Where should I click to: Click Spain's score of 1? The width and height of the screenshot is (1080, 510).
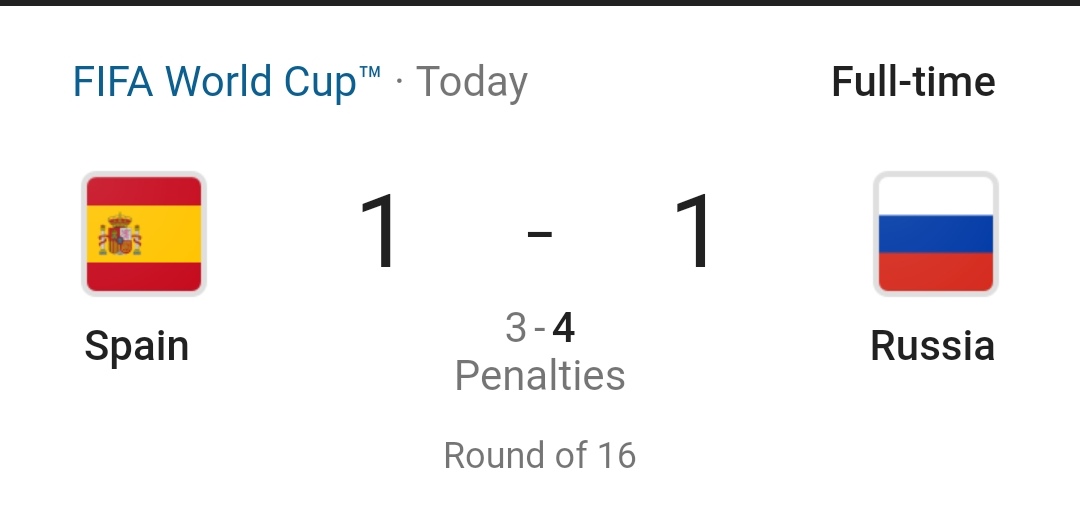pyautogui.click(x=380, y=232)
